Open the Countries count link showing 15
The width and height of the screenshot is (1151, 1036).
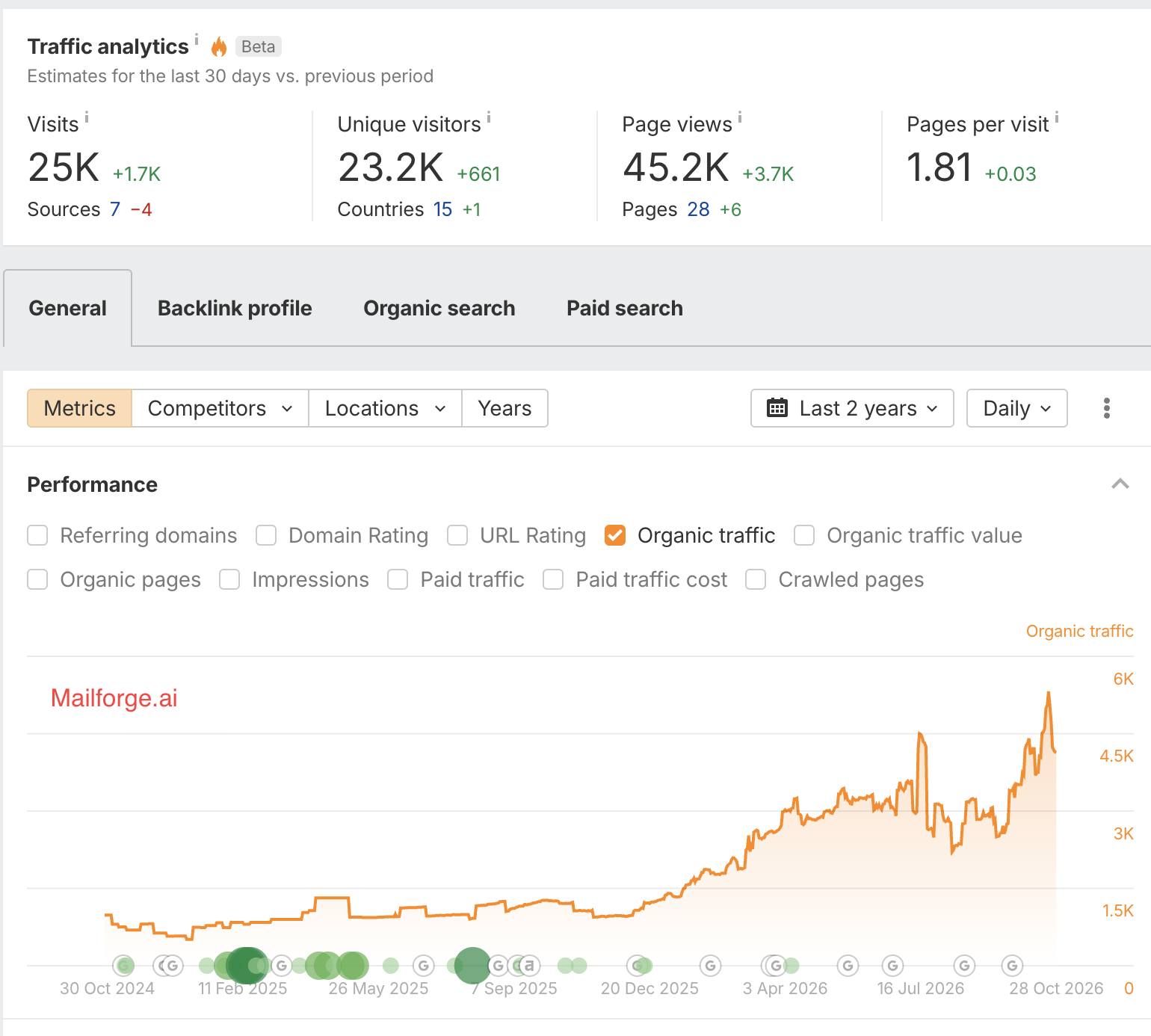tap(442, 209)
